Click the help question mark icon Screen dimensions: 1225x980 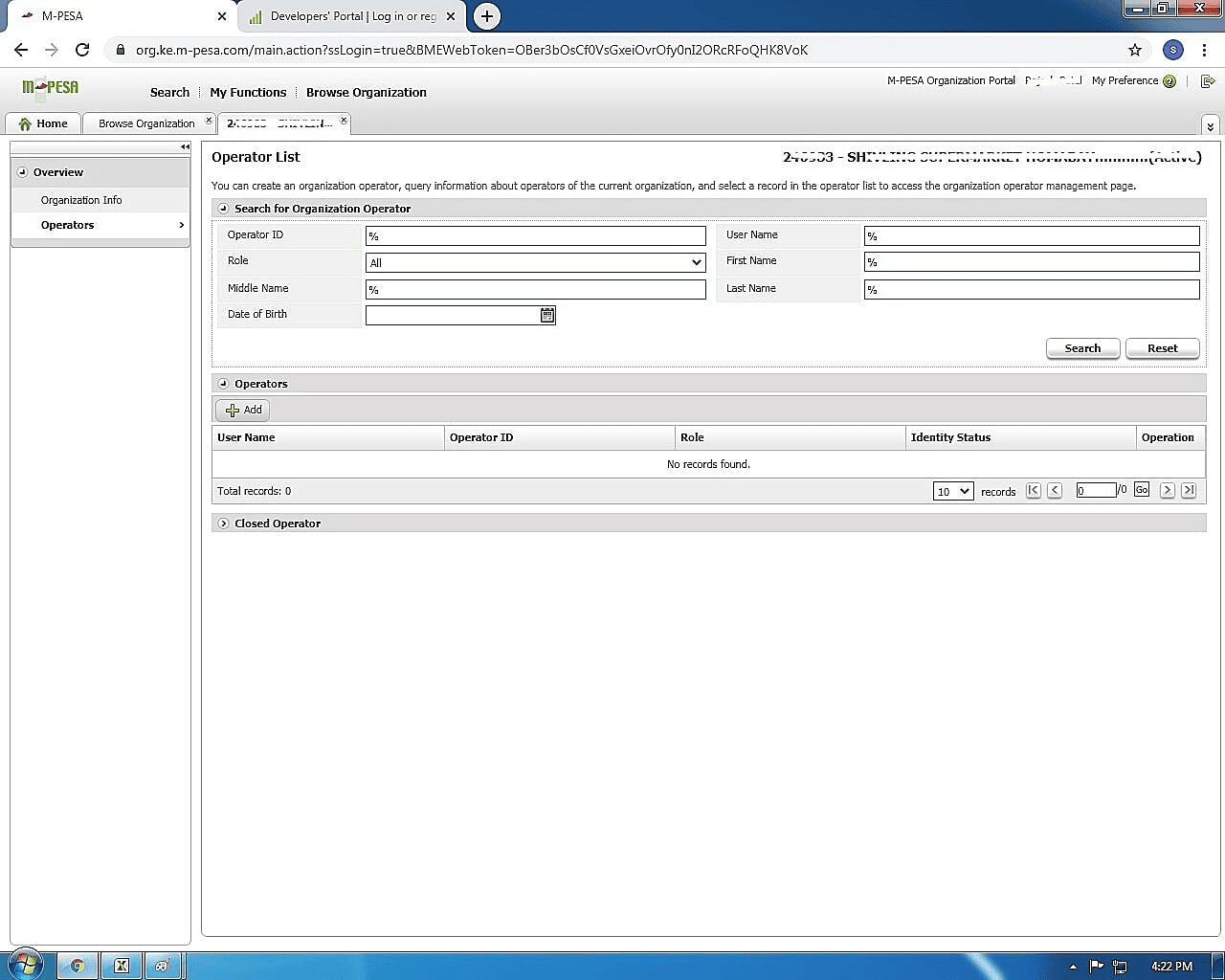pyautogui.click(x=1169, y=81)
